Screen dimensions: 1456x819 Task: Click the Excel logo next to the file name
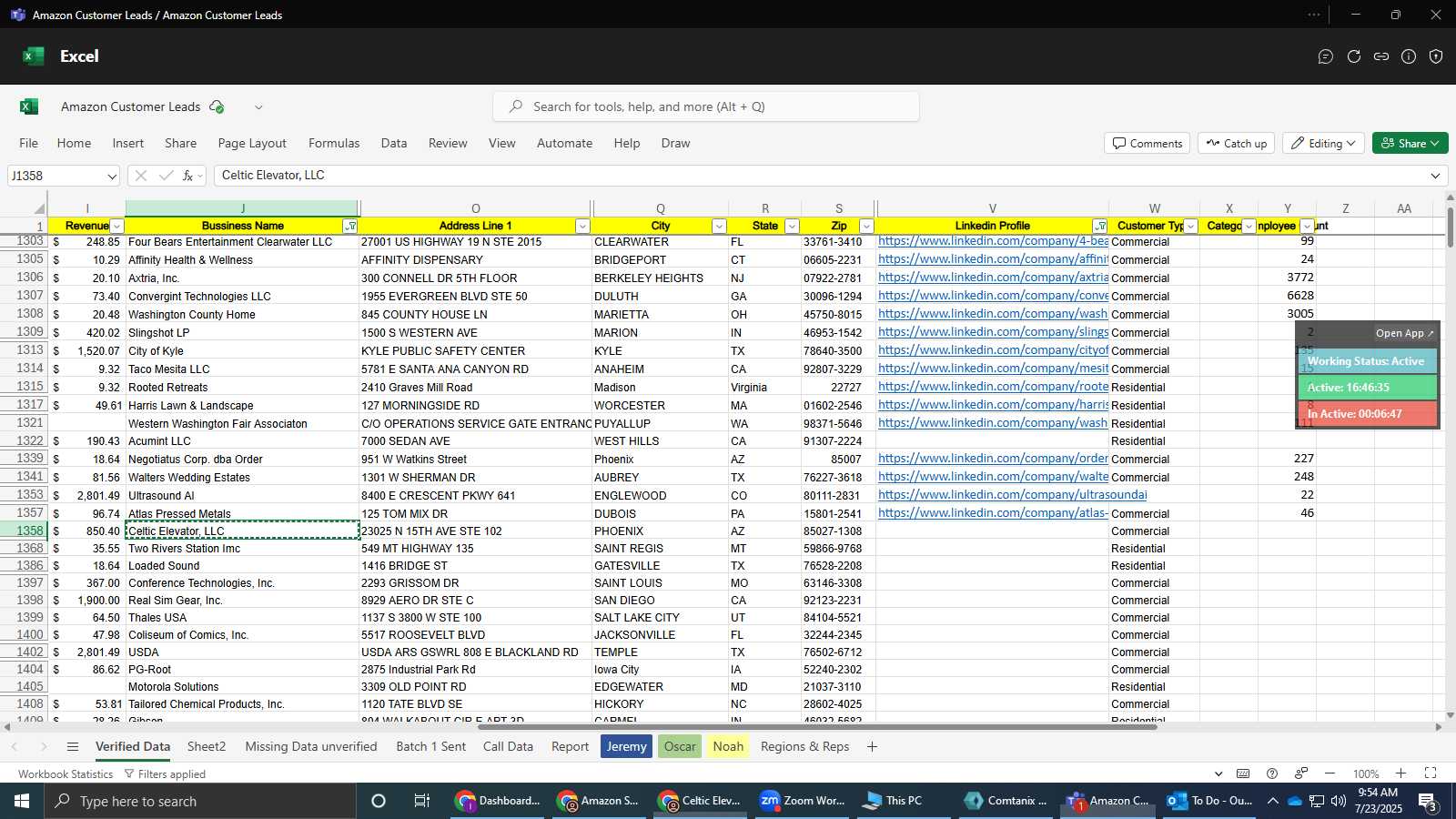(29, 106)
